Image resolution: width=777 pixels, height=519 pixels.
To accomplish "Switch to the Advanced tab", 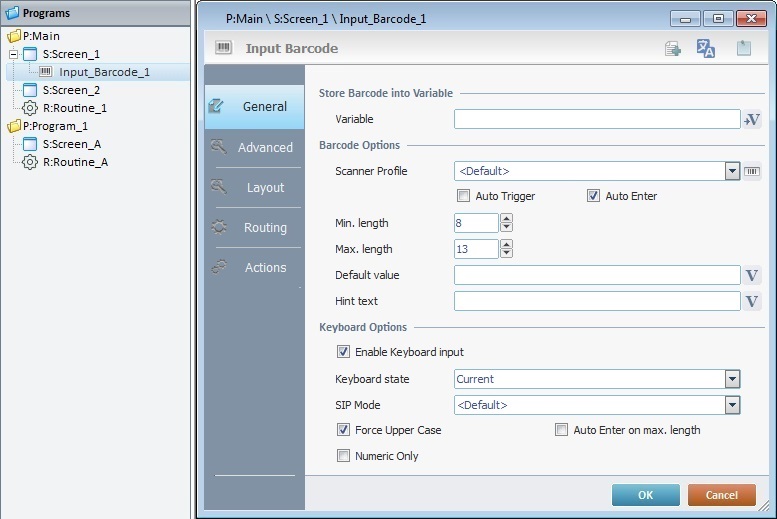I will click(254, 147).
